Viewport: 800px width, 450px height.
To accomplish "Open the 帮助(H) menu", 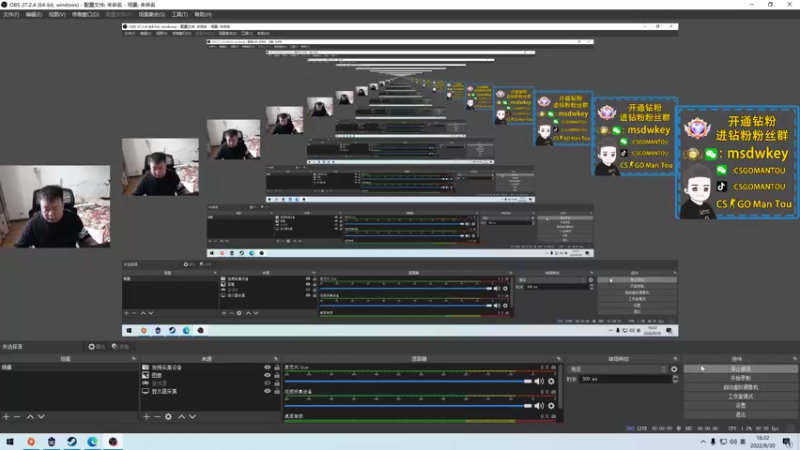I will (x=203, y=14).
